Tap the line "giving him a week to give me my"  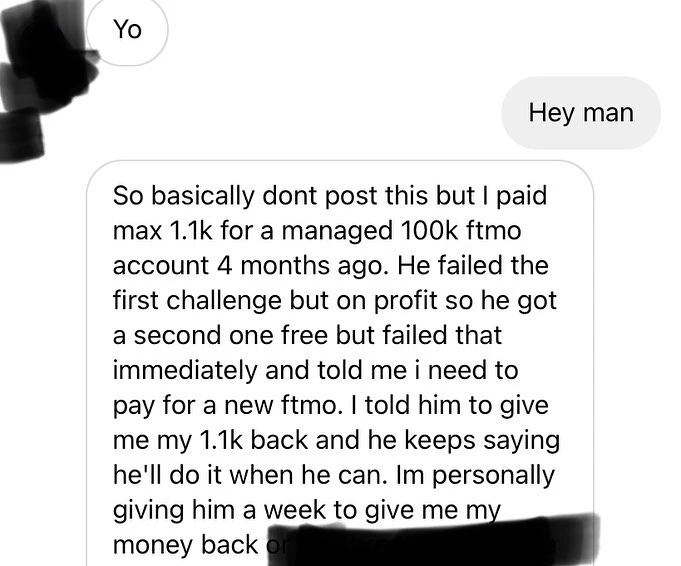coord(307,510)
